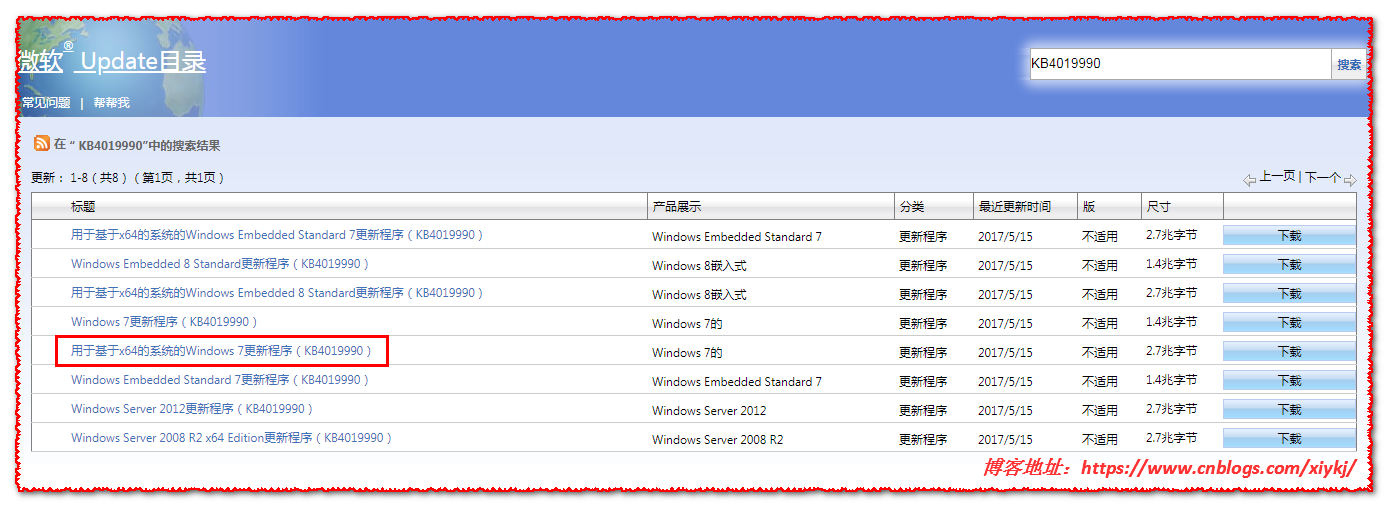Screen dimensions: 1389x508
Task: Click the KB4019990 search results heading
Action: pyautogui.click(x=137, y=145)
